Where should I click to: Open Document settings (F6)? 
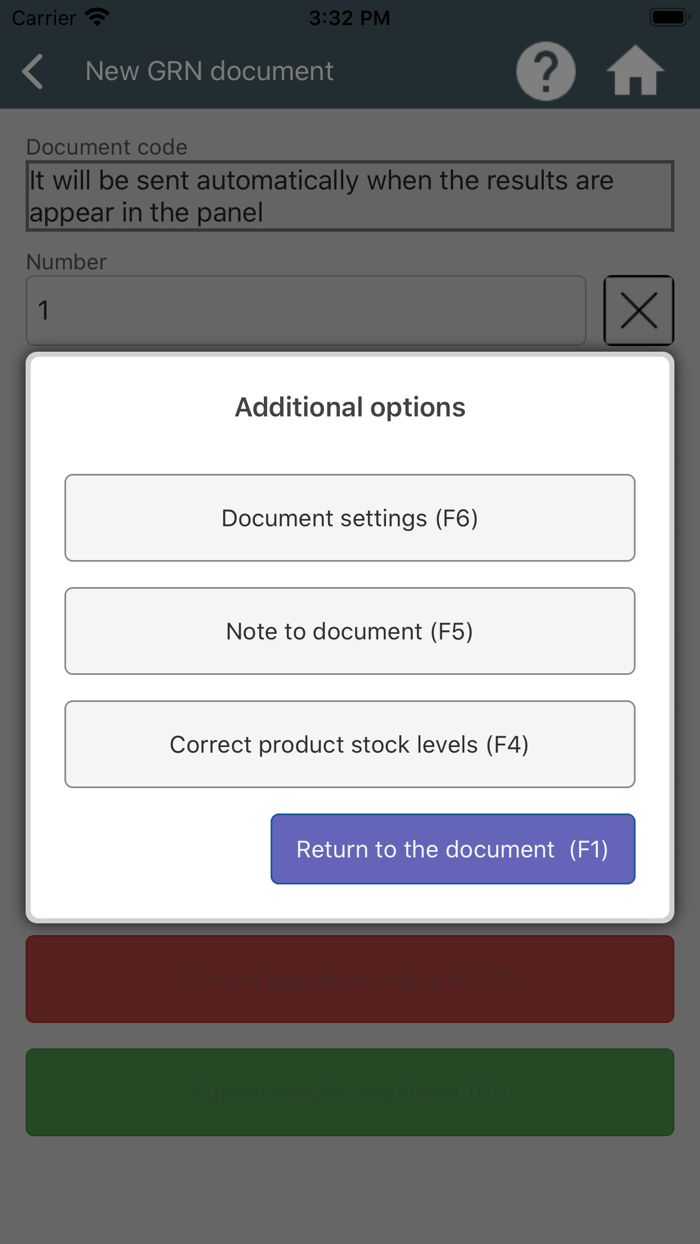tap(350, 517)
